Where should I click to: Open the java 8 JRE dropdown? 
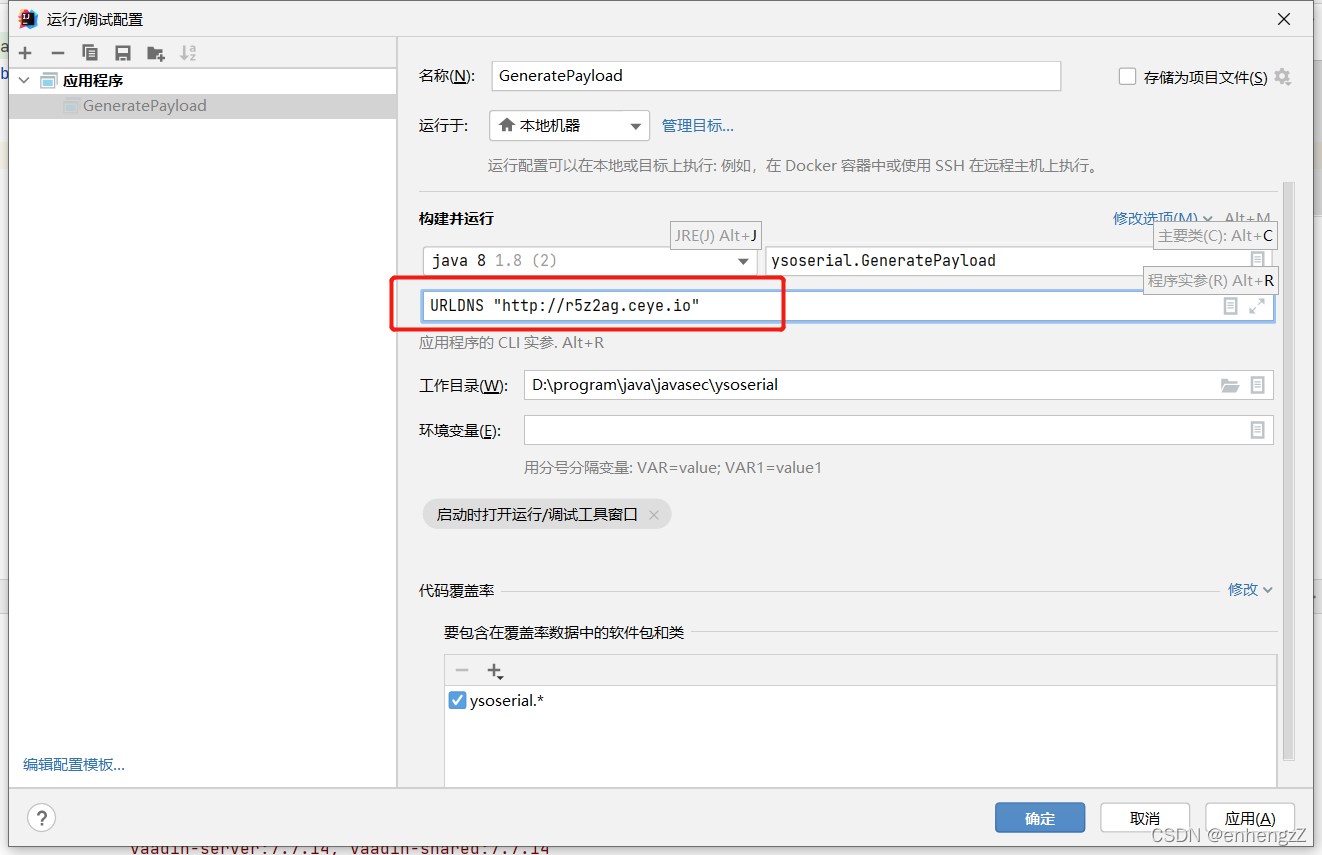click(590, 261)
